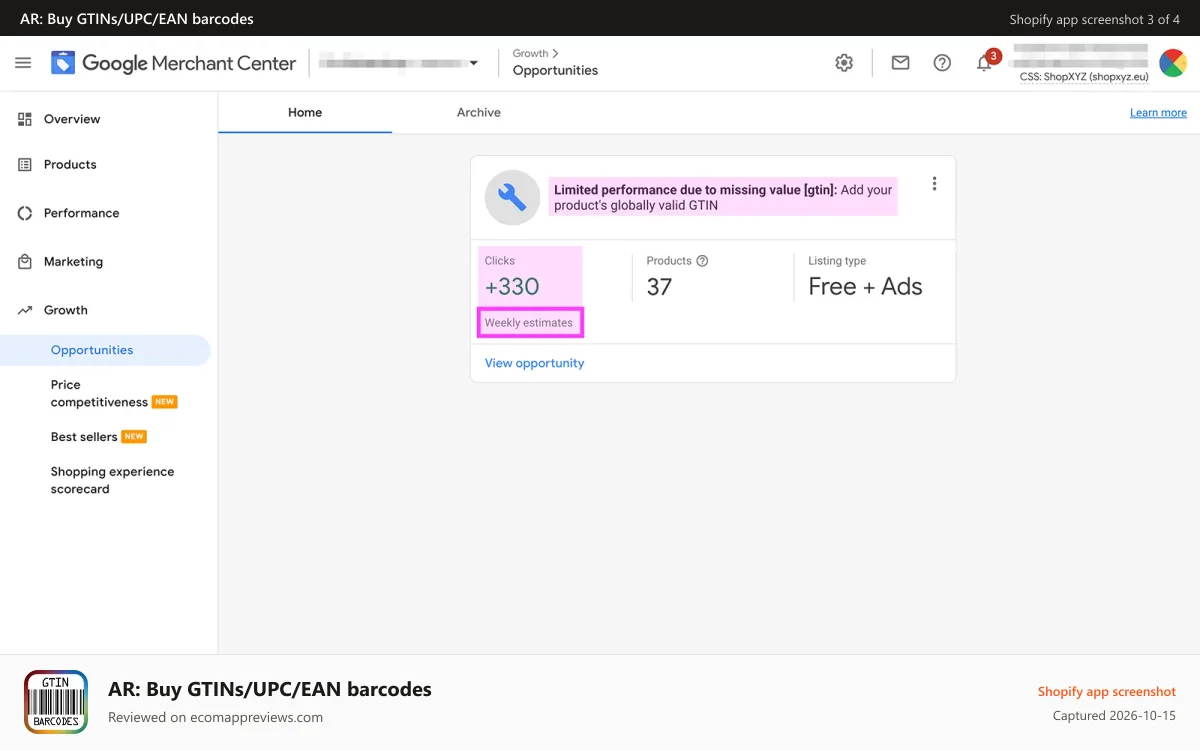This screenshot has width=1200, height=750.
Task: Click the Weekly estimates label
Action: 529,323
